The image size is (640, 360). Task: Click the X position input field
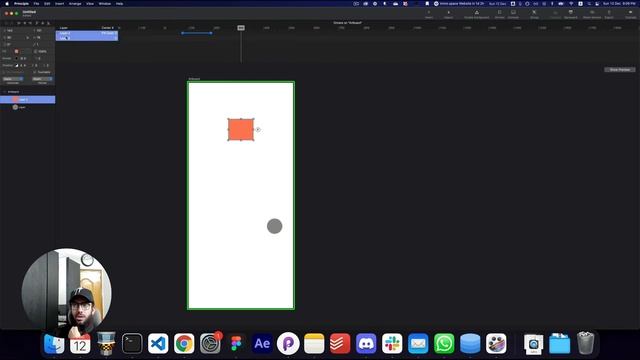[x=14, y=31]
